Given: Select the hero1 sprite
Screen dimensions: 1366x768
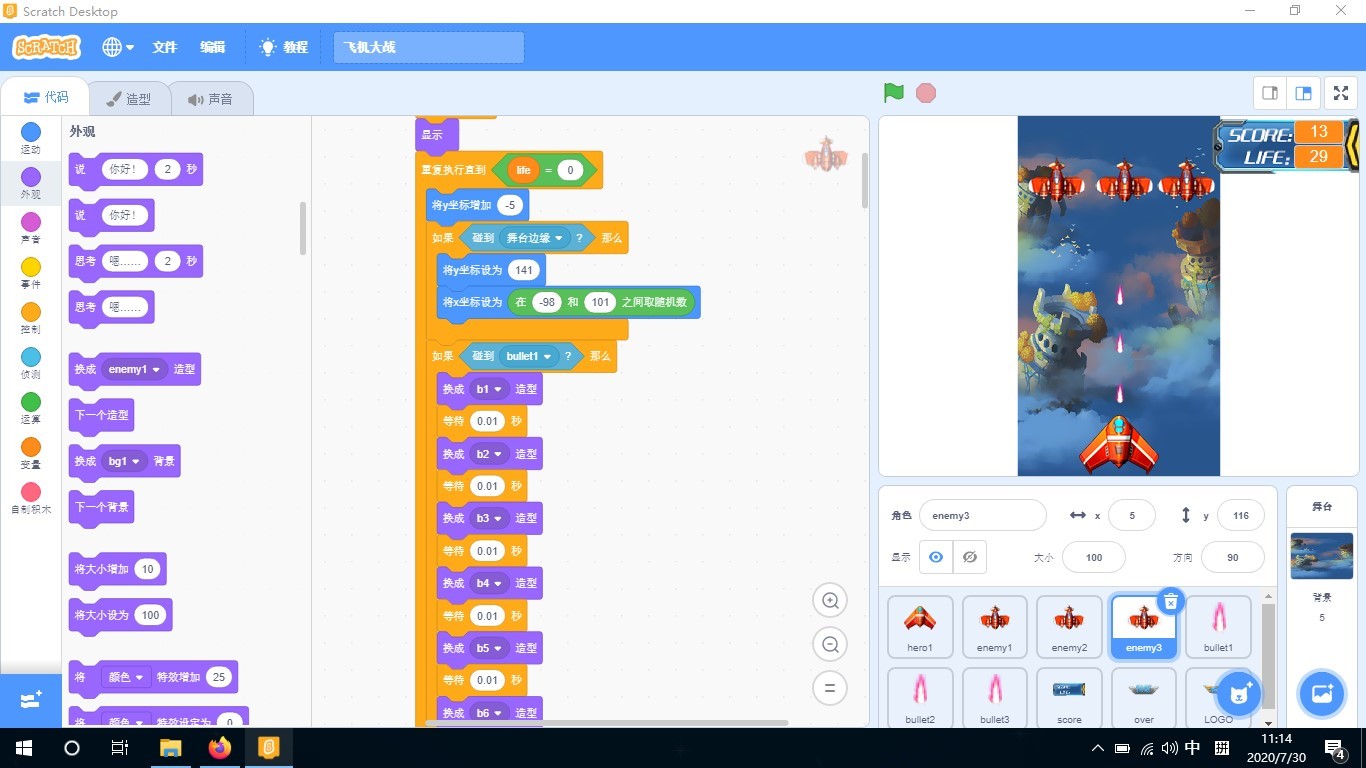Looking at the screenshot, I should [x=920, y=627].
